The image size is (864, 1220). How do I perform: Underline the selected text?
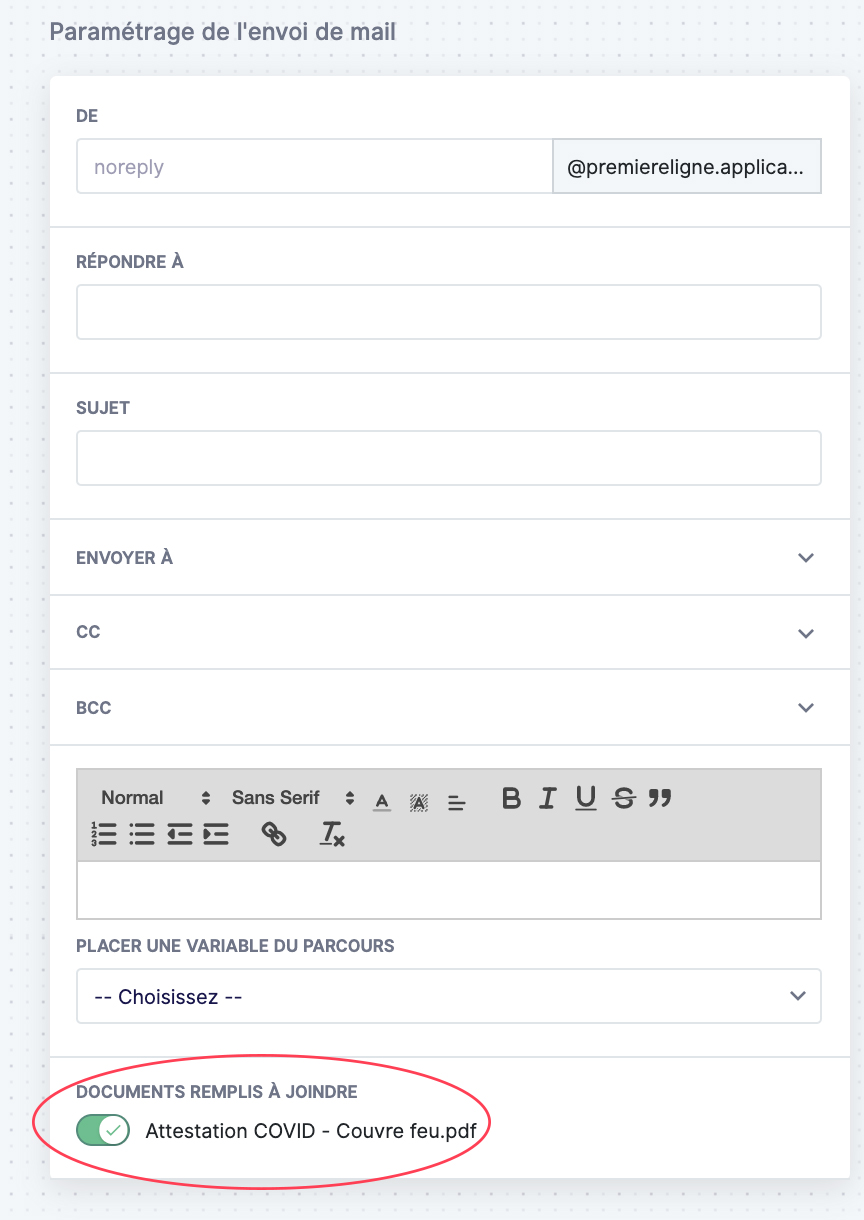(x=586, y=798)
